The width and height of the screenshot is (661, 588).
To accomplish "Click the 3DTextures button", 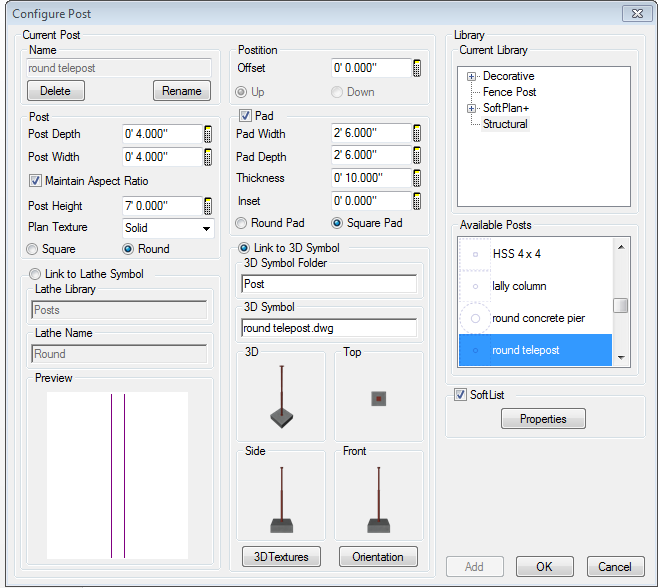I will pyautogui.click(x=280, y=557).
